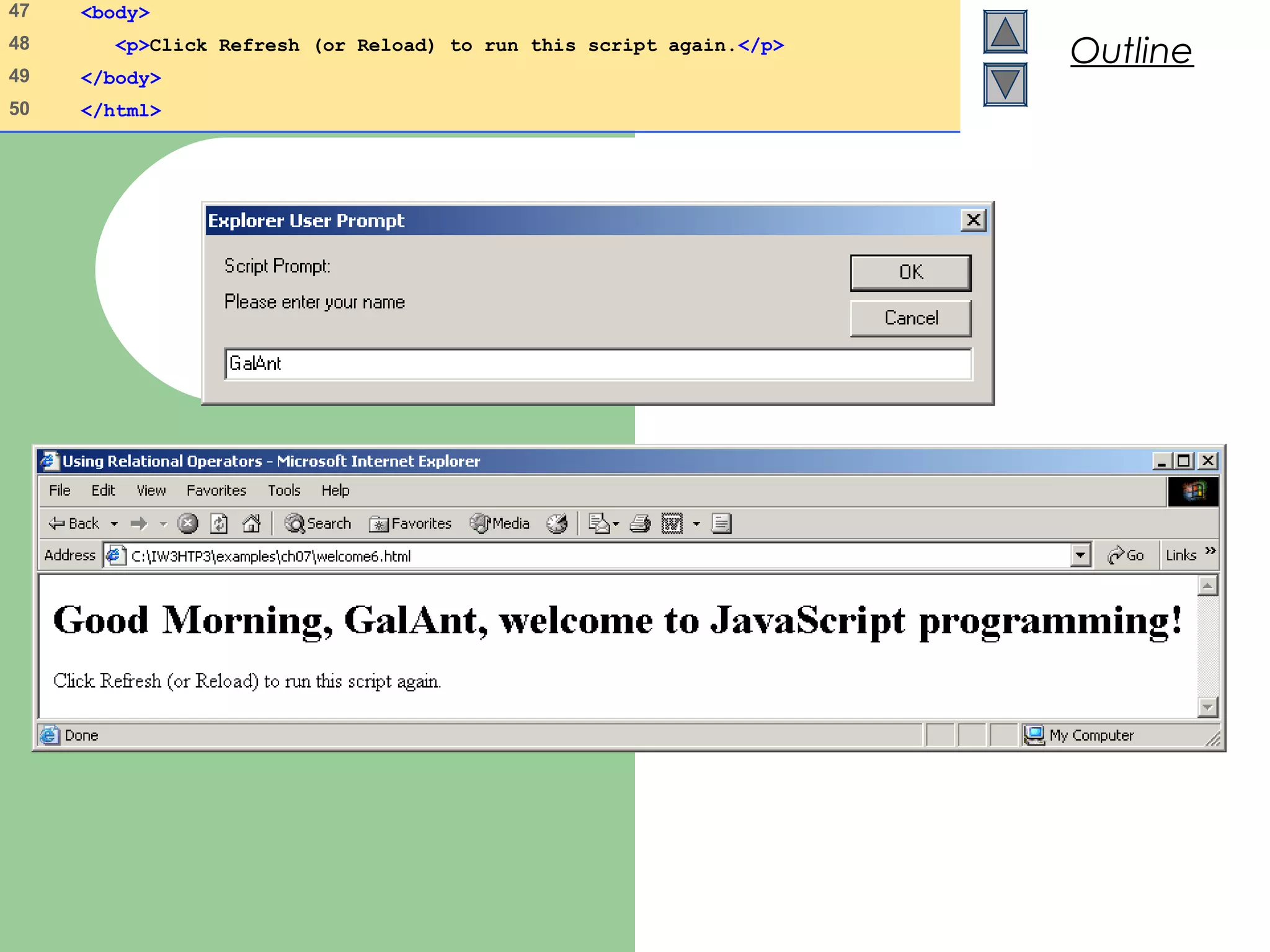The width and height of the screenshot is (1270, 952).
Task: Click the '<body>' code line 47
Action: click(x=115, y=12)
